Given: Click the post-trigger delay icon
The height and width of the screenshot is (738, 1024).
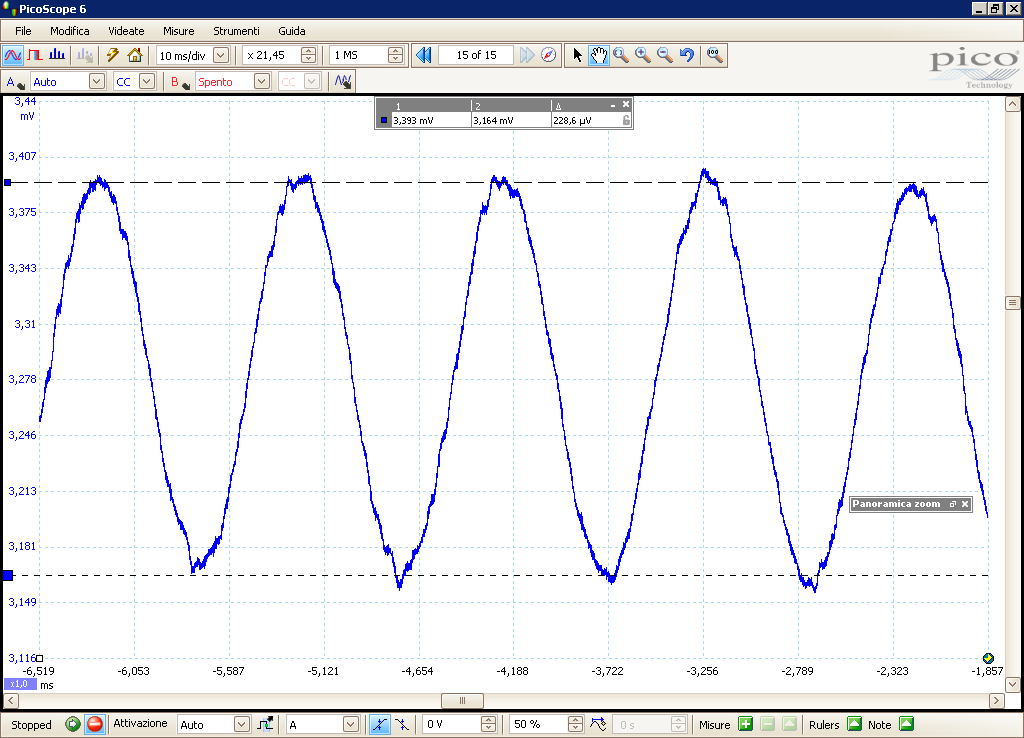Looking at the screenshot, I should click(x=598, y=724).
